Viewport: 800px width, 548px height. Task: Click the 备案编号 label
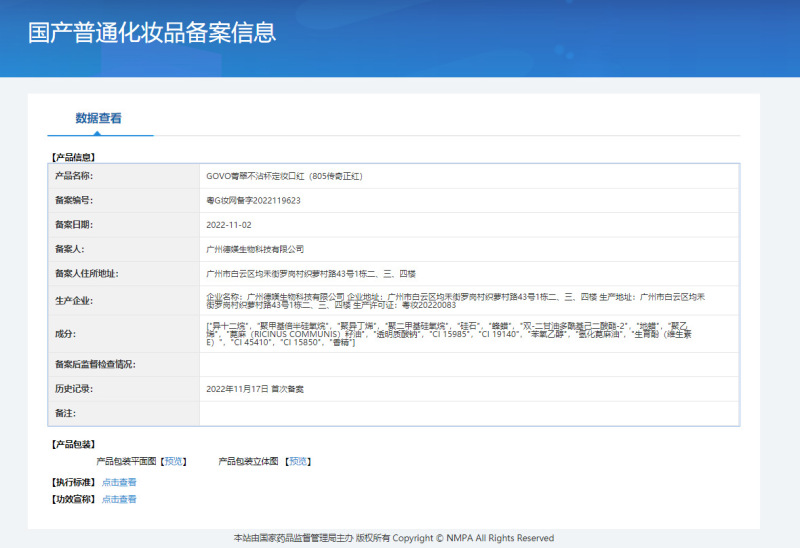[x=74, y=201]
